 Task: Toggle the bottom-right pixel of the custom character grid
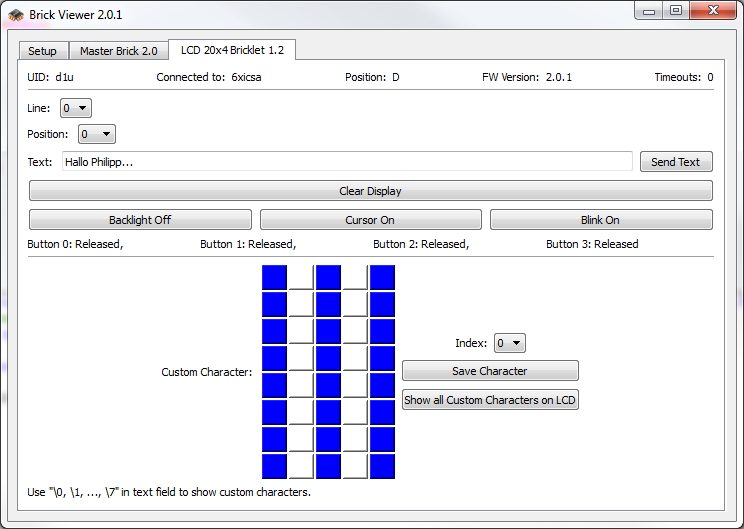coord(382,466)
